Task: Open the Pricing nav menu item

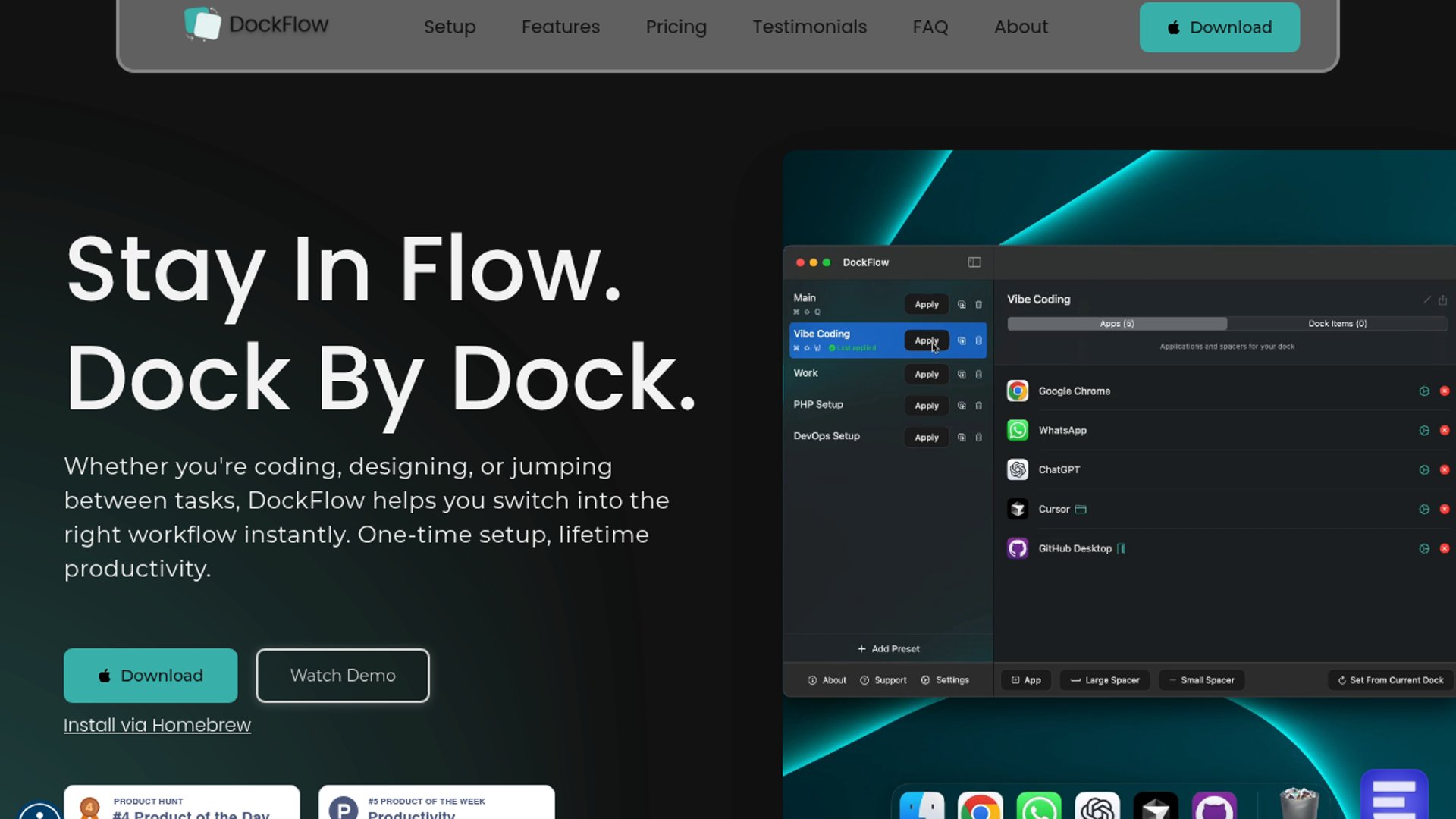Action: pyautogui.click(x=676, y=27)
